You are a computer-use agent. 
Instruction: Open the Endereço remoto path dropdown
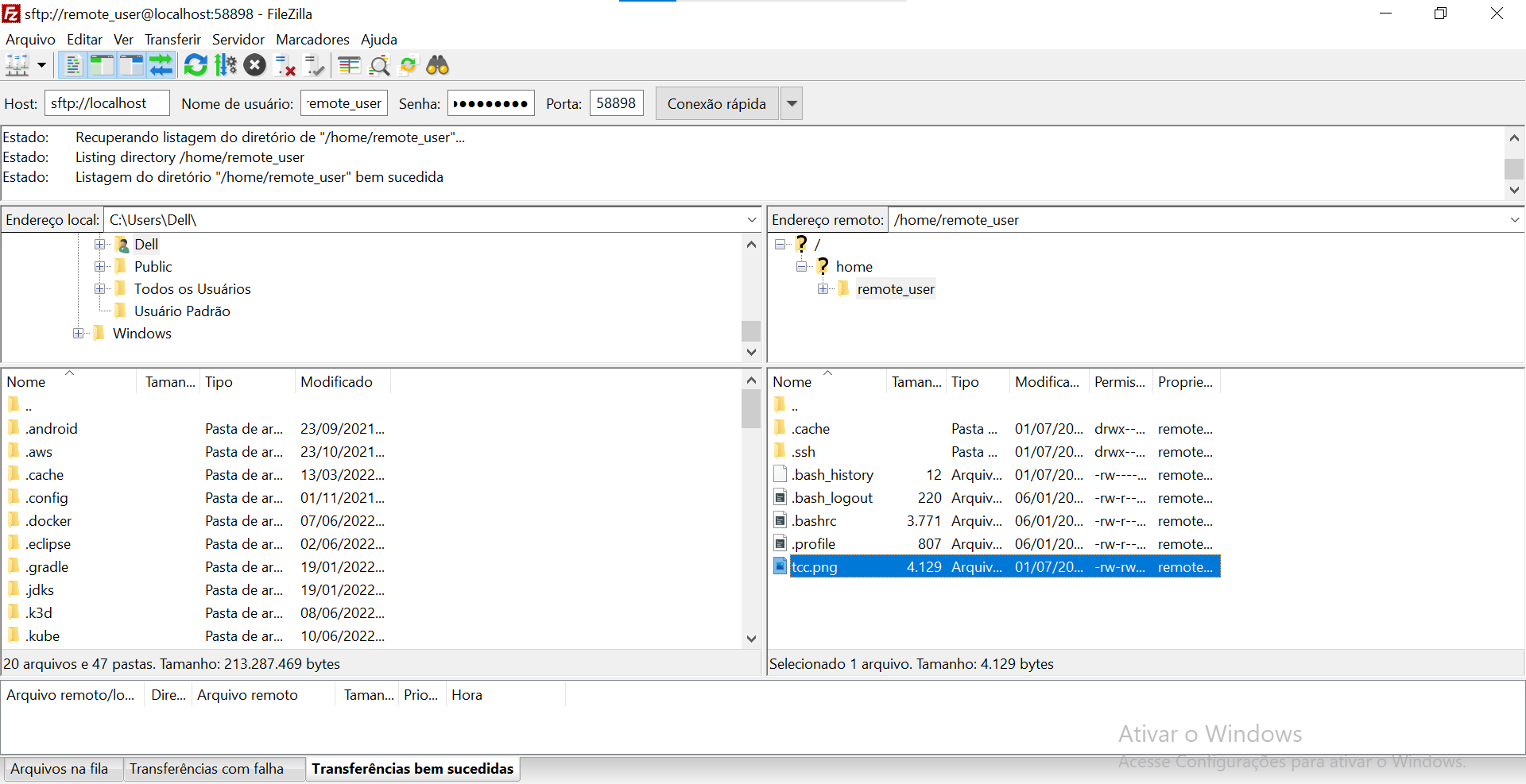1515,220
